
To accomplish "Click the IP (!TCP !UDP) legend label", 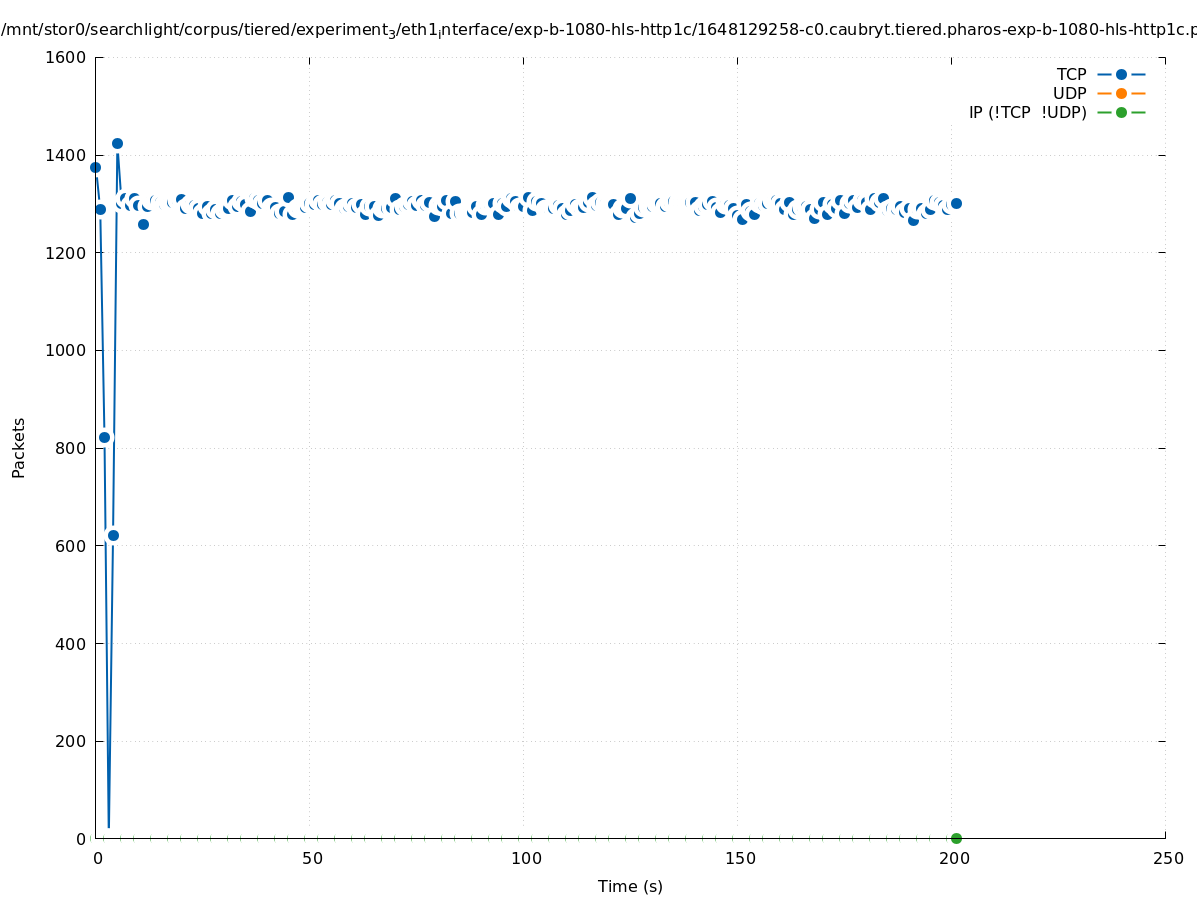I will point(1027,112).
